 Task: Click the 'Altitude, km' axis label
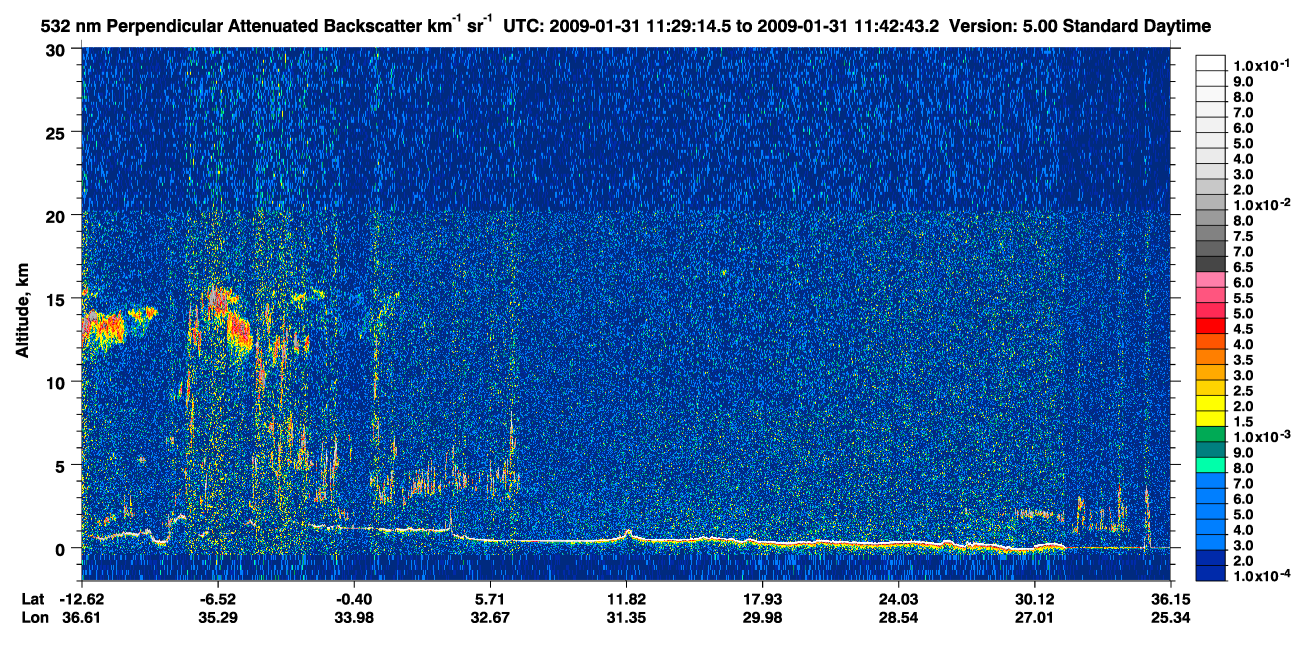(x=22, y=311)
